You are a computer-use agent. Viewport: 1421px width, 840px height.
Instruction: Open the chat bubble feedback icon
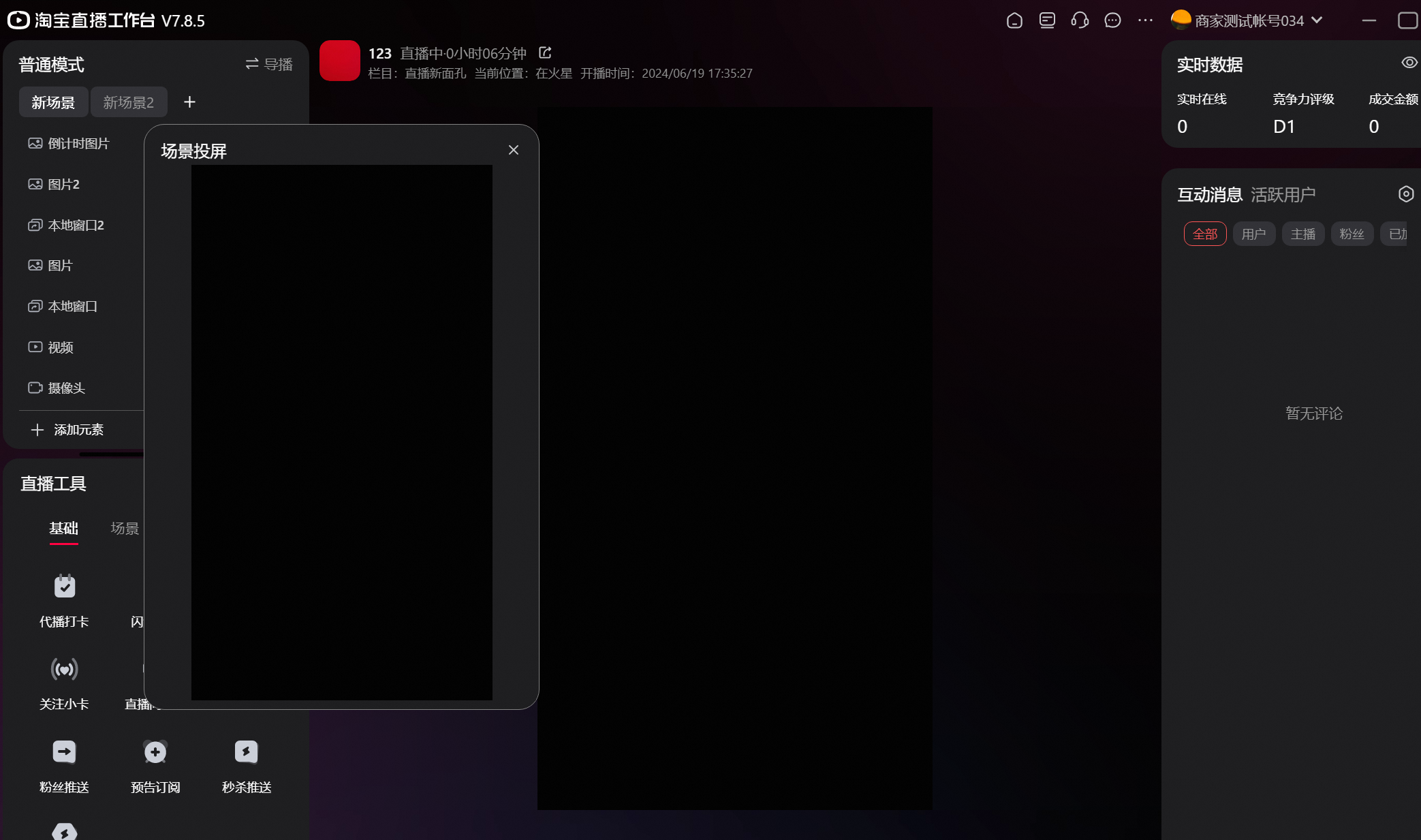[x=1112, y=20]
